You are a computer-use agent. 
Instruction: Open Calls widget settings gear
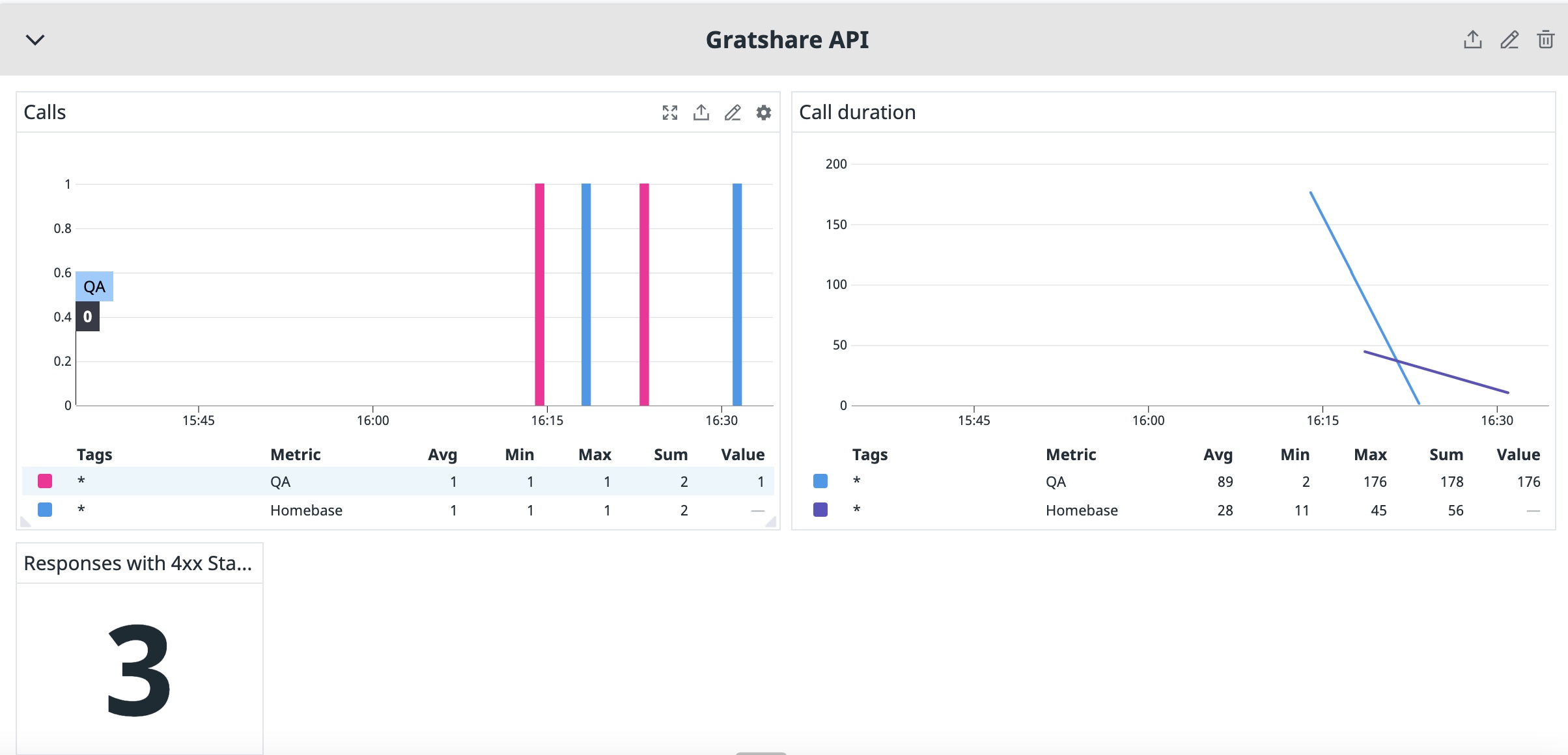764,113
